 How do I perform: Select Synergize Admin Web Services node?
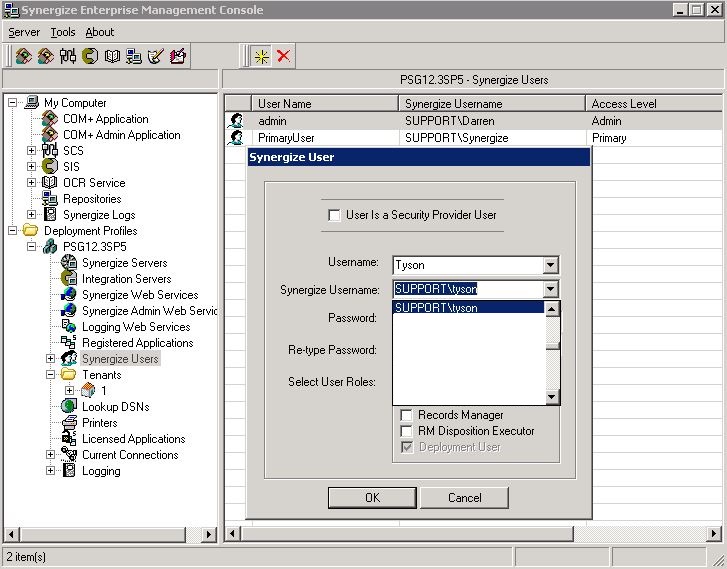click(x=149, y=311)
